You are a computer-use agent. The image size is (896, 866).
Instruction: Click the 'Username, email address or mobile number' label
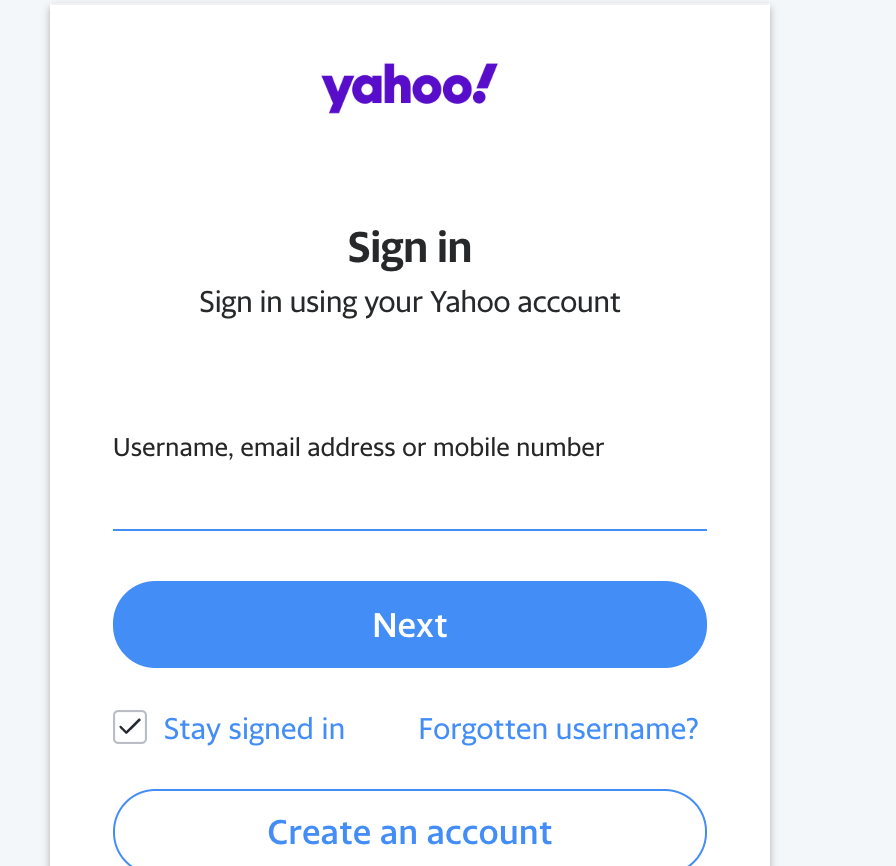point(357,447)
